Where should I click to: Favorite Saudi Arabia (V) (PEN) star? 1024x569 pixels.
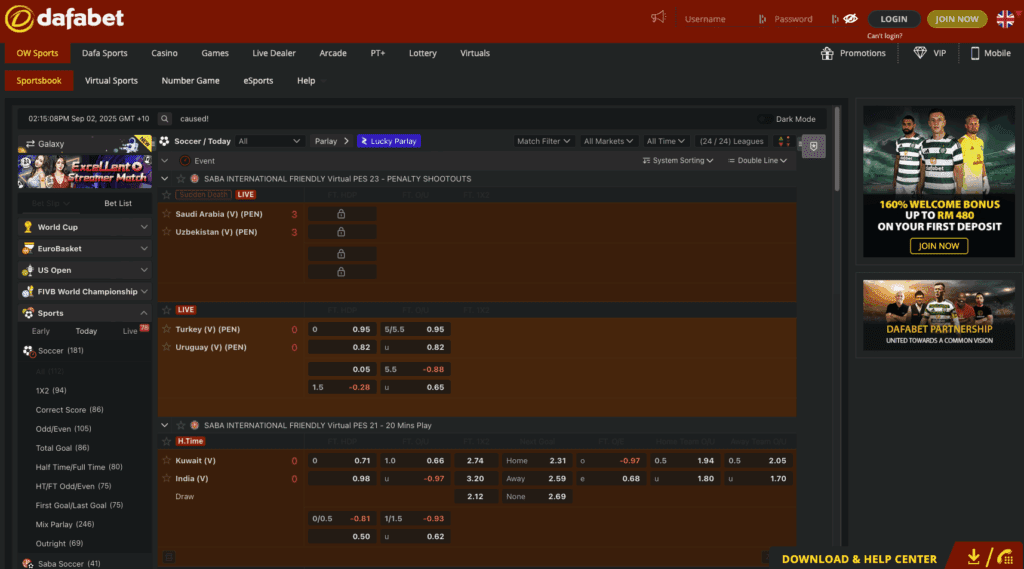167,214
